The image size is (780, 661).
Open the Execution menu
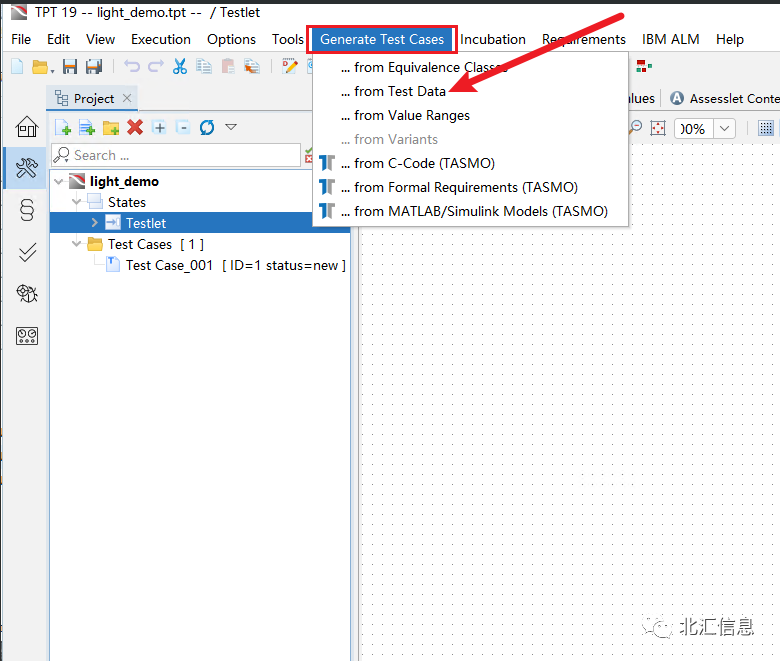[x=161, y=39]
